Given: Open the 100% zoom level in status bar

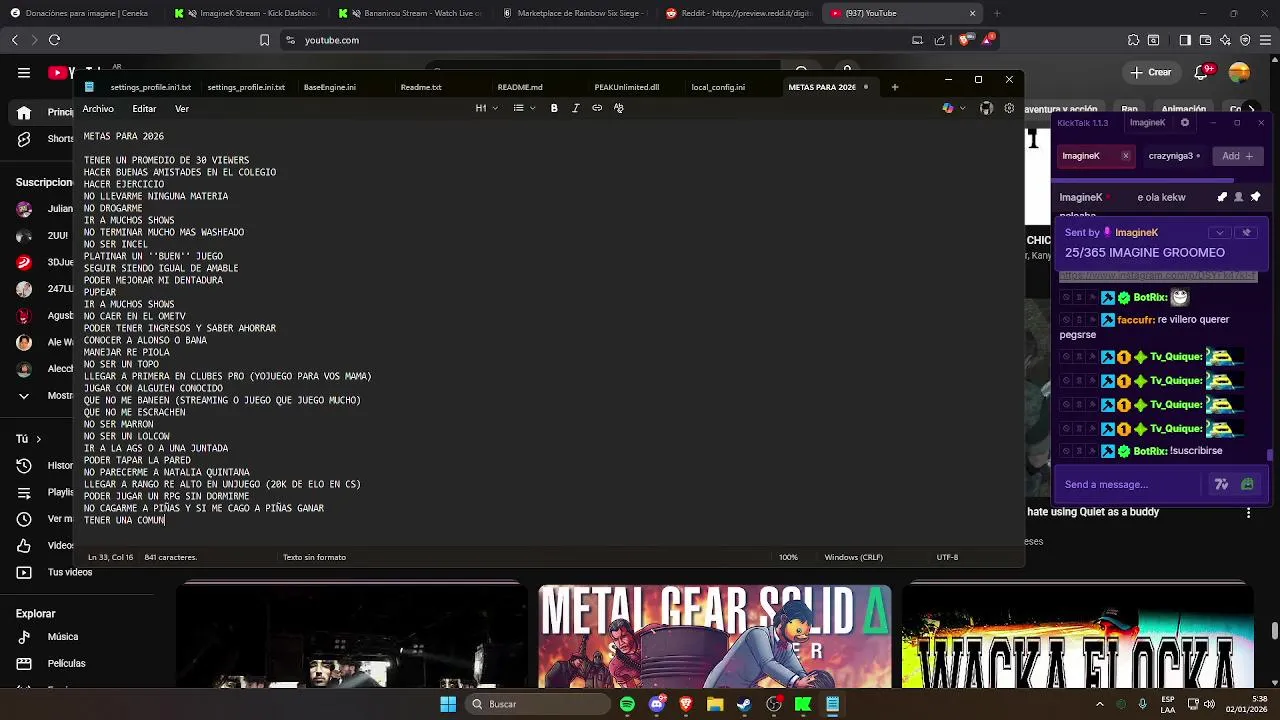Looking at the screenshot, I should 788,557.
